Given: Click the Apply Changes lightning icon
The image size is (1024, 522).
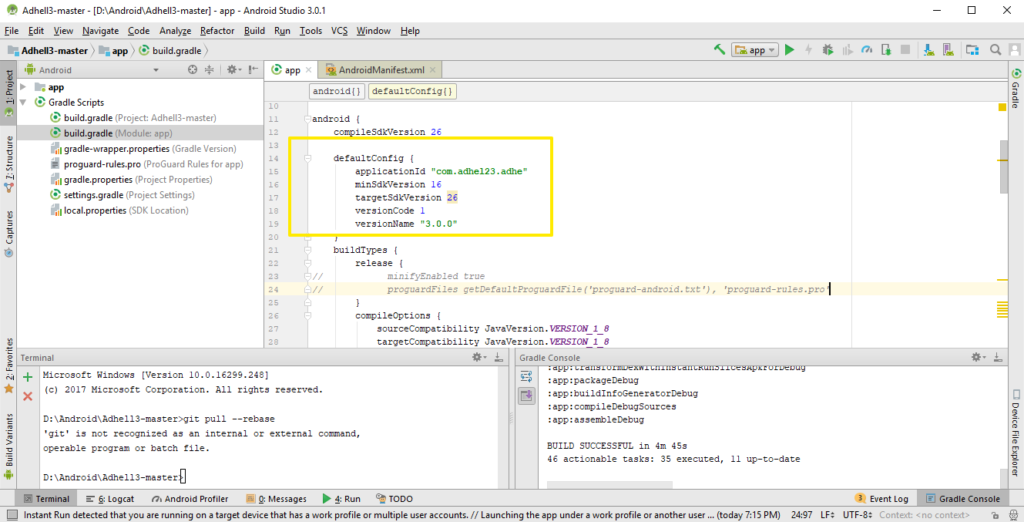Looking at the screenshot, I should click(x=808, y=50).
